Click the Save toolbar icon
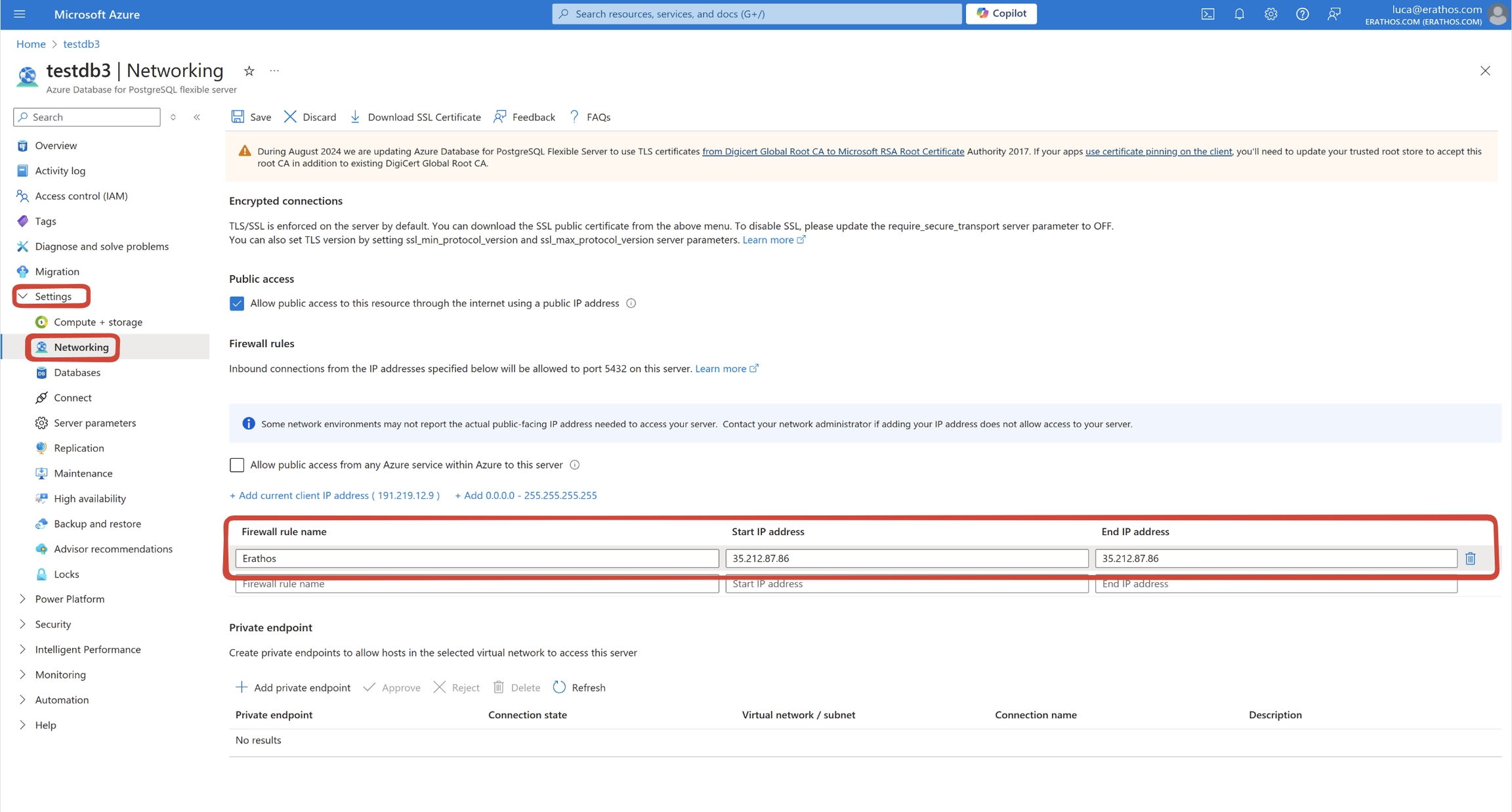This screenshot has height=812, width=1512. click(238, 117)
